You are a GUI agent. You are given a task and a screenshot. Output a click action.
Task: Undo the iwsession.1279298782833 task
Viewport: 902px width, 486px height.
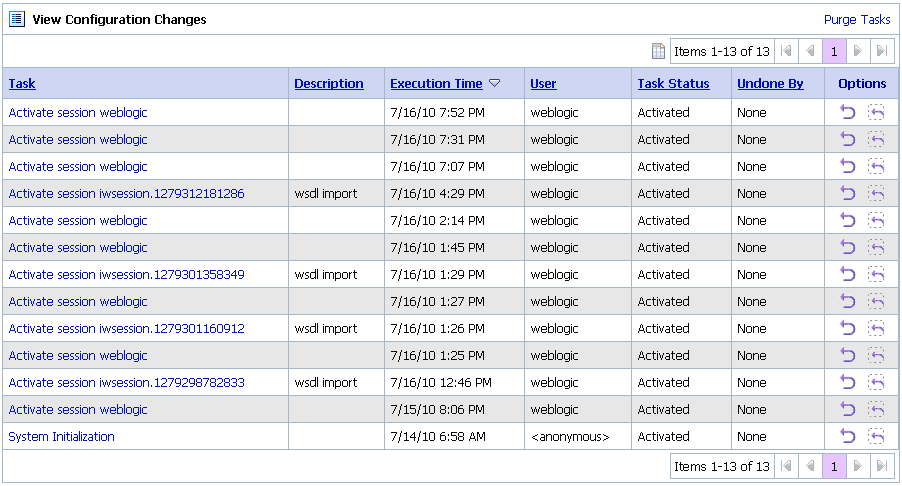(848, 382)
